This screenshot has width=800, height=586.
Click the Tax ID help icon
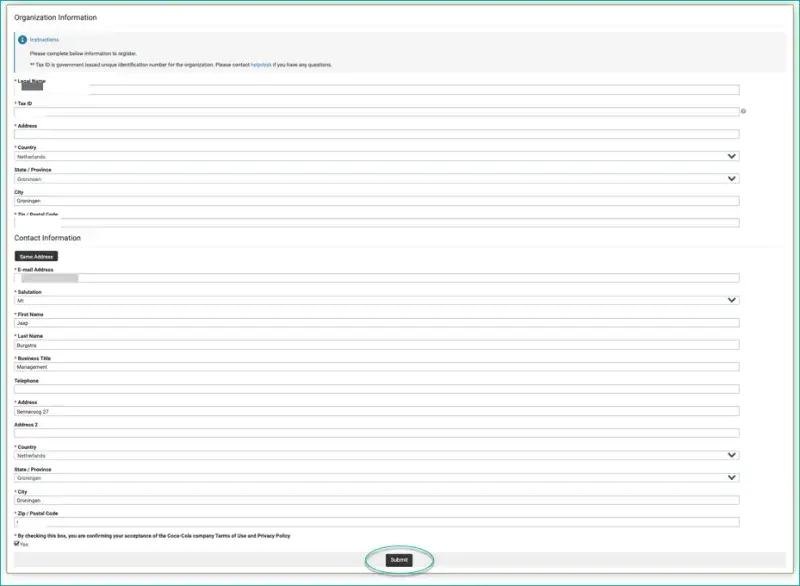pyautogui.click(x=744, y=111)
